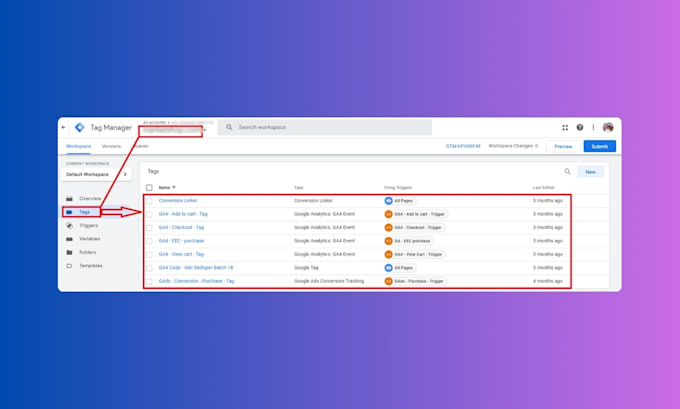Open the GA4 - EEC - purchase link
The image size is (680, 409).
(181, 241)
